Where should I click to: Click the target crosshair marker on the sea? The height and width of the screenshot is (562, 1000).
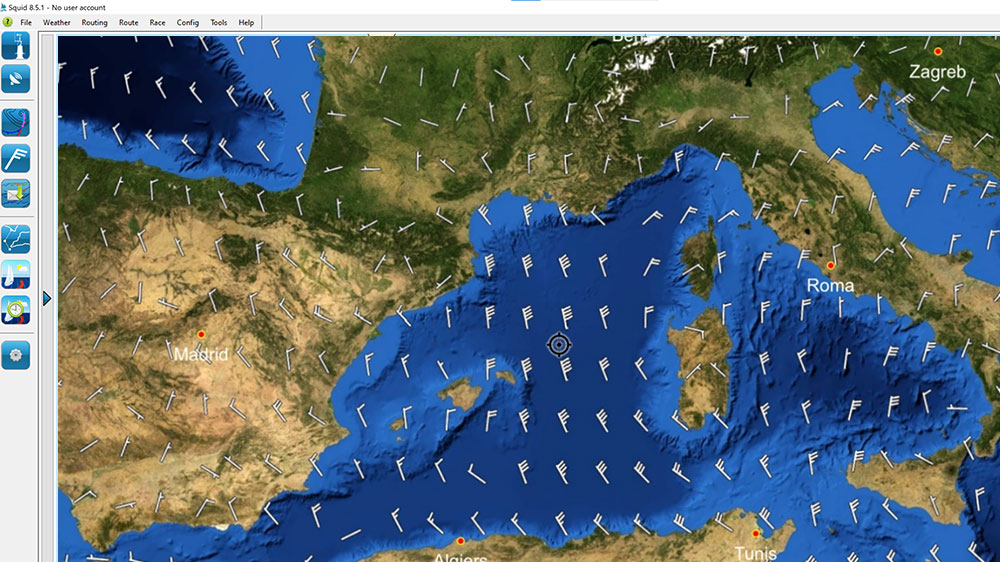(x=559, y=345)
